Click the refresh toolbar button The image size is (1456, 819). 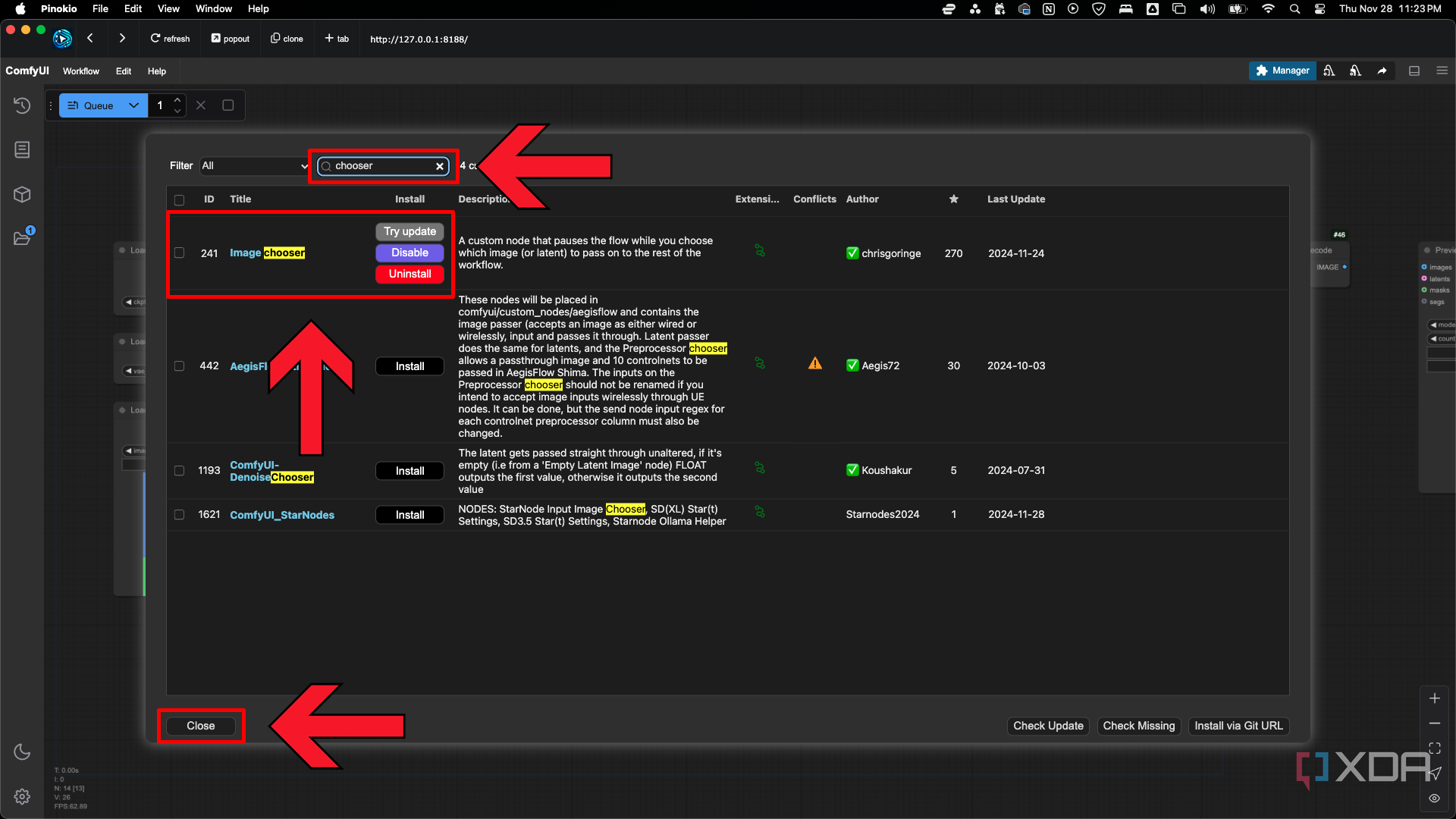170,39
